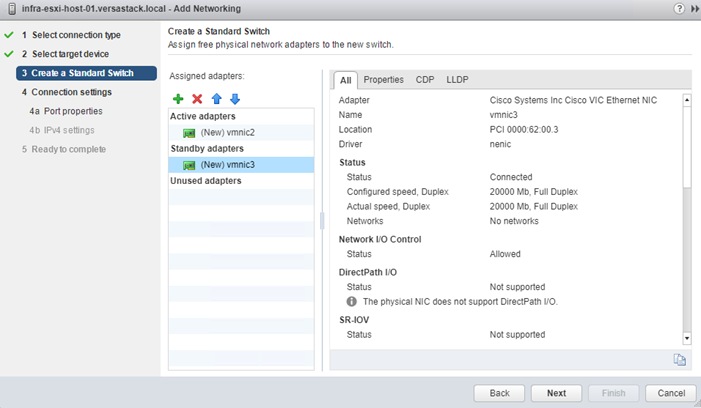Click the 'Allowed' Network I/O Control value
The width and height of the screenshot is (701, 408).
click(505, 254)
